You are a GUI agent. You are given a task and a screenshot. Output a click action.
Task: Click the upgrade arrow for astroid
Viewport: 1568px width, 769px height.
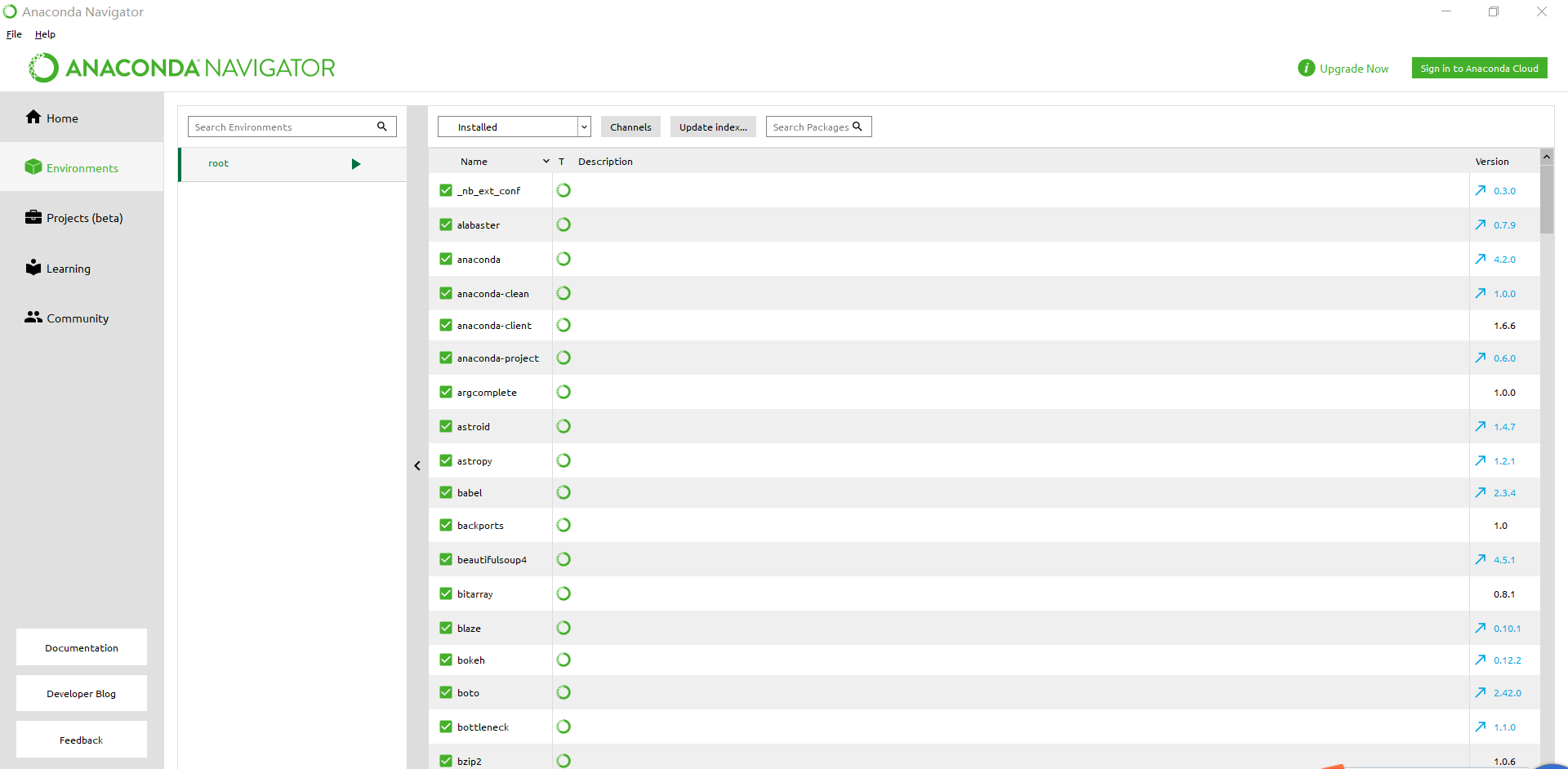pos(1481,426)
